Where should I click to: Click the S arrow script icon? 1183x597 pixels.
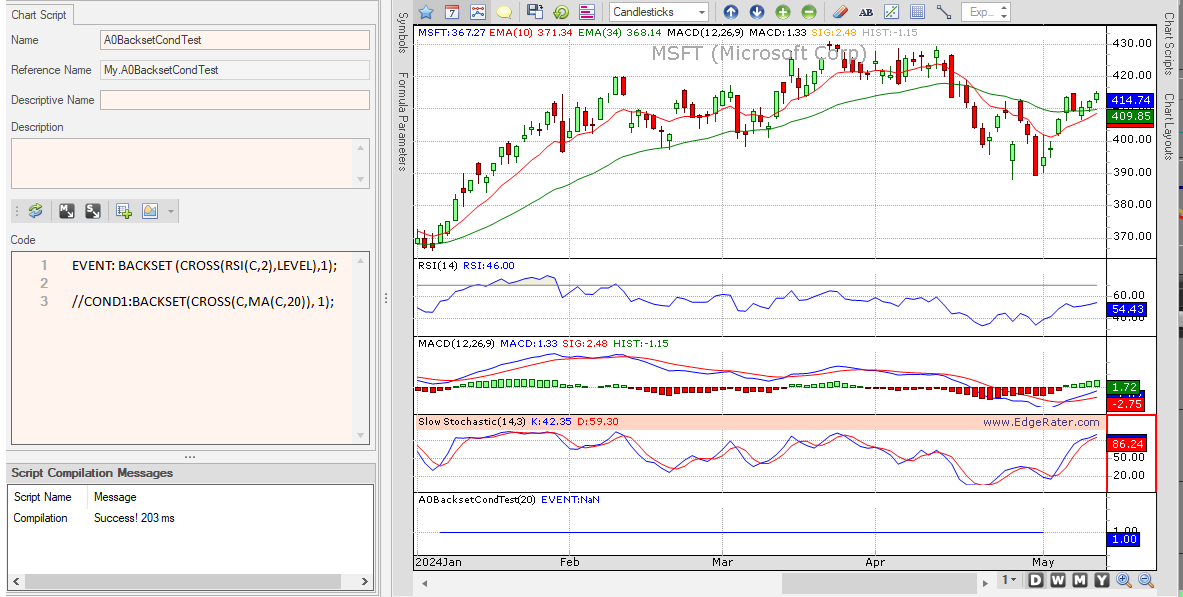pos(93,211)
